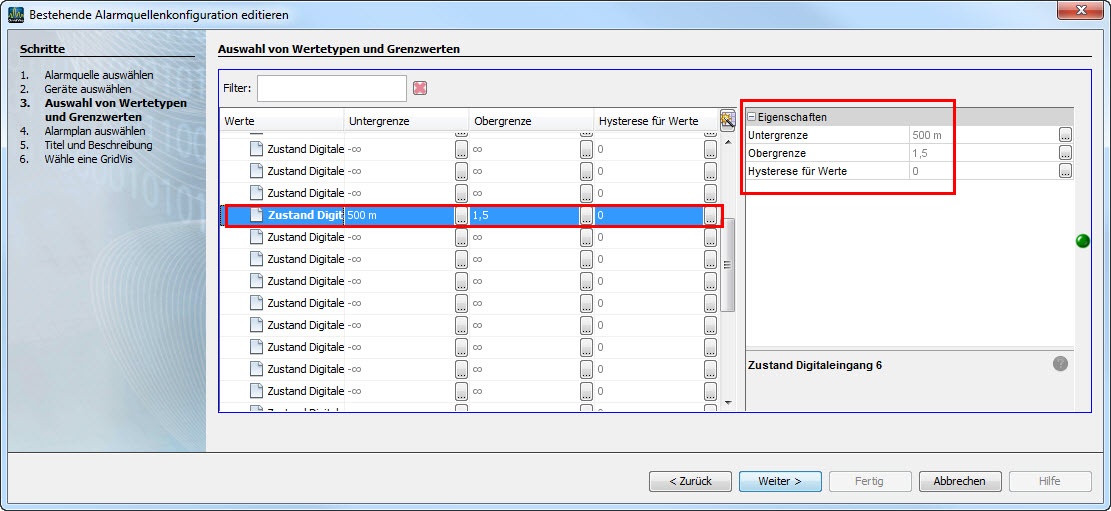This screenshot has width=1111, height=511.
Task: Go back with the Zurück button
Action: (x=690, y=481)
